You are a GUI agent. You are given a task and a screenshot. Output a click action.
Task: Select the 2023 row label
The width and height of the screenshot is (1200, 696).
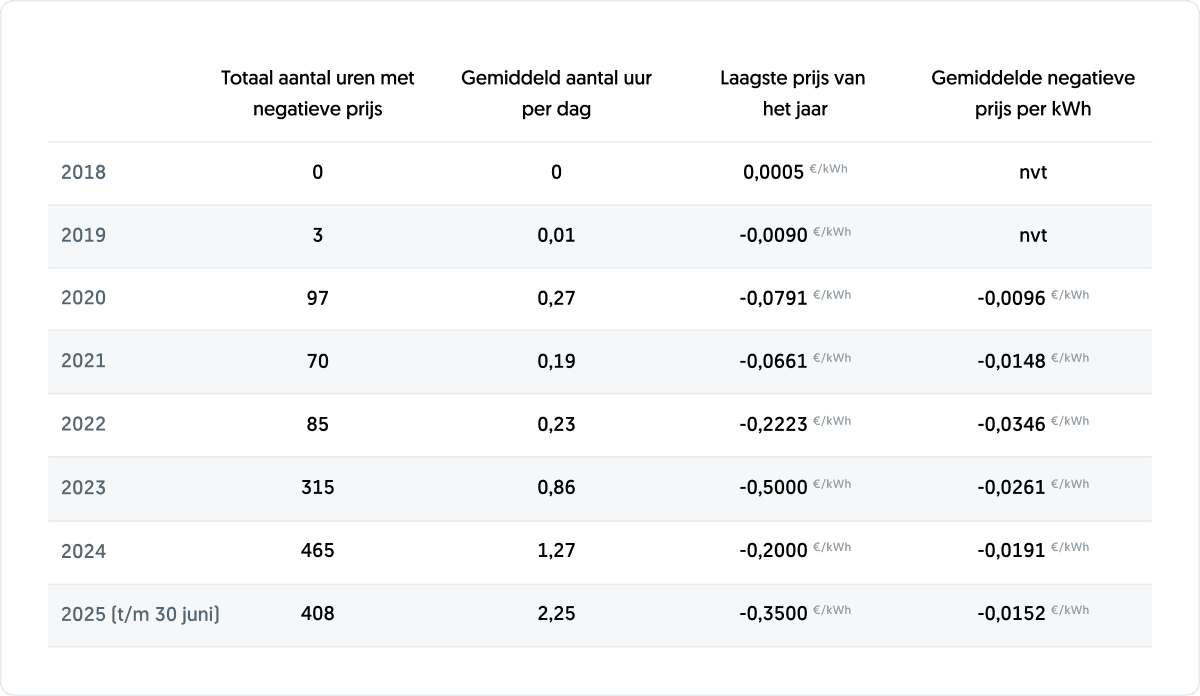(x=83, y=488)
